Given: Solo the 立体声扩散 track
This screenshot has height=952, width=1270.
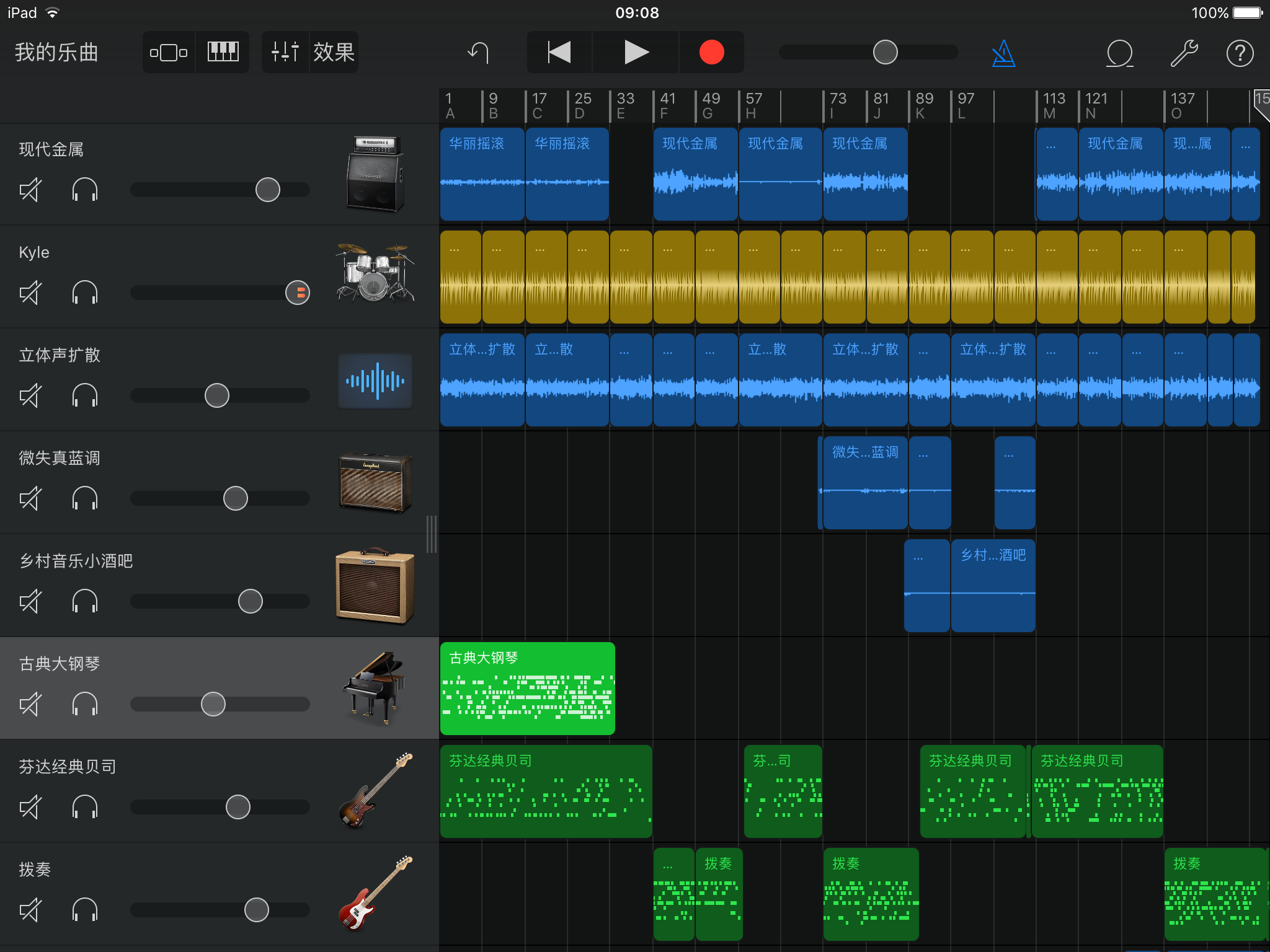Looking at the screenshot, I should [85, 395].
